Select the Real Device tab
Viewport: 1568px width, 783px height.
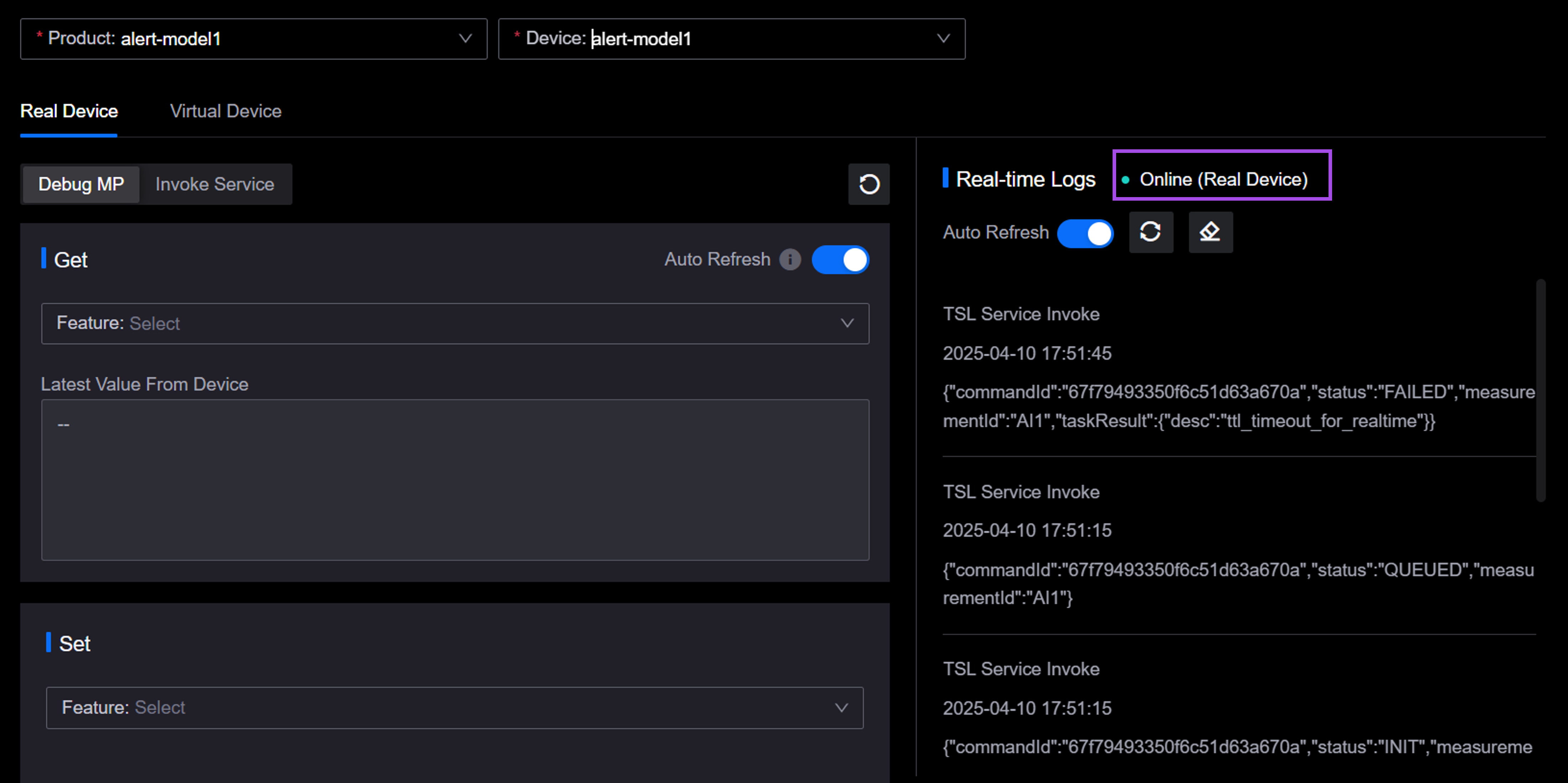tap(69, 112)
